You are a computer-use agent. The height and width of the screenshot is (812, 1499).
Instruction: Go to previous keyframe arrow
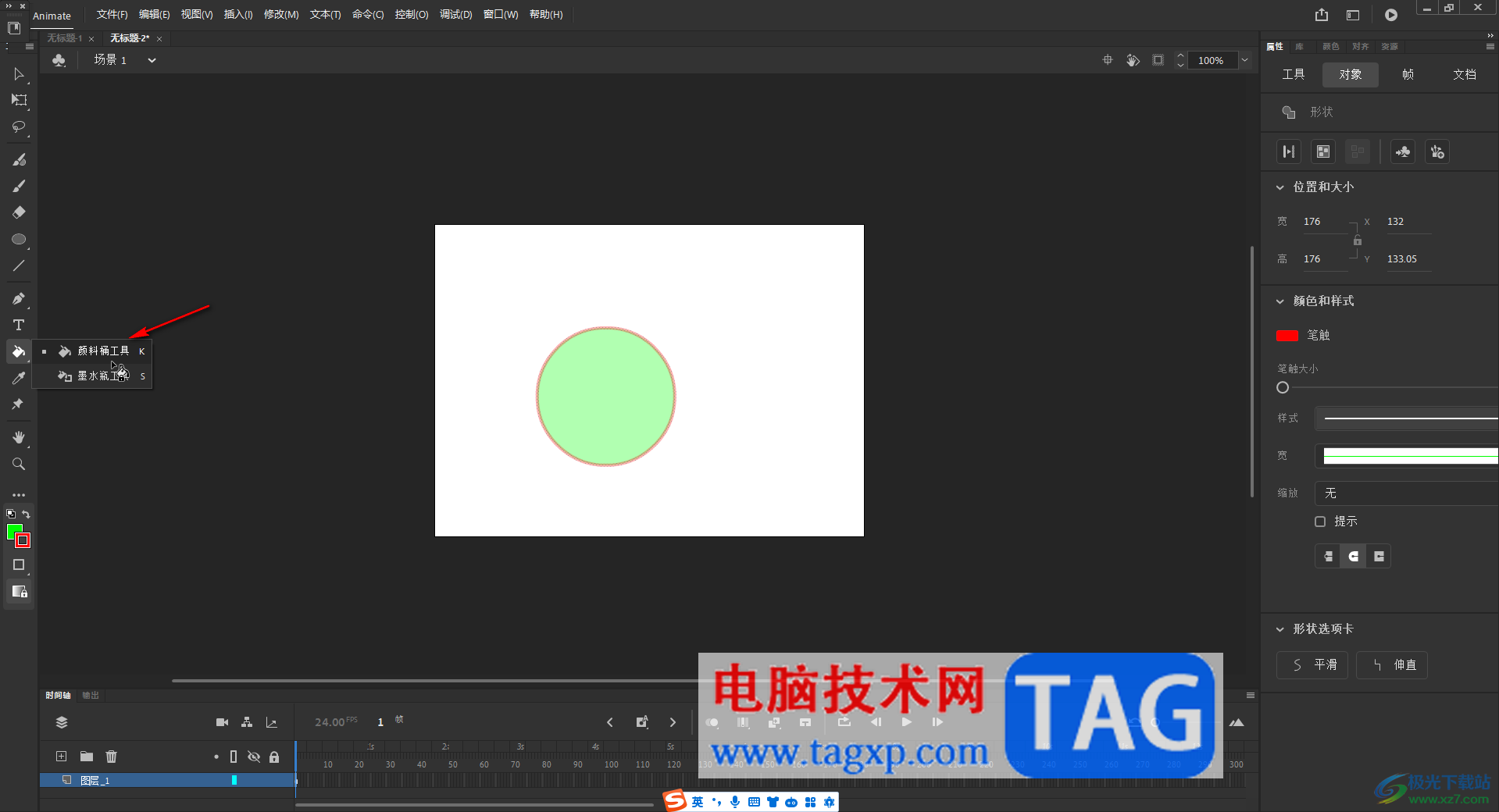click(610, 722)
